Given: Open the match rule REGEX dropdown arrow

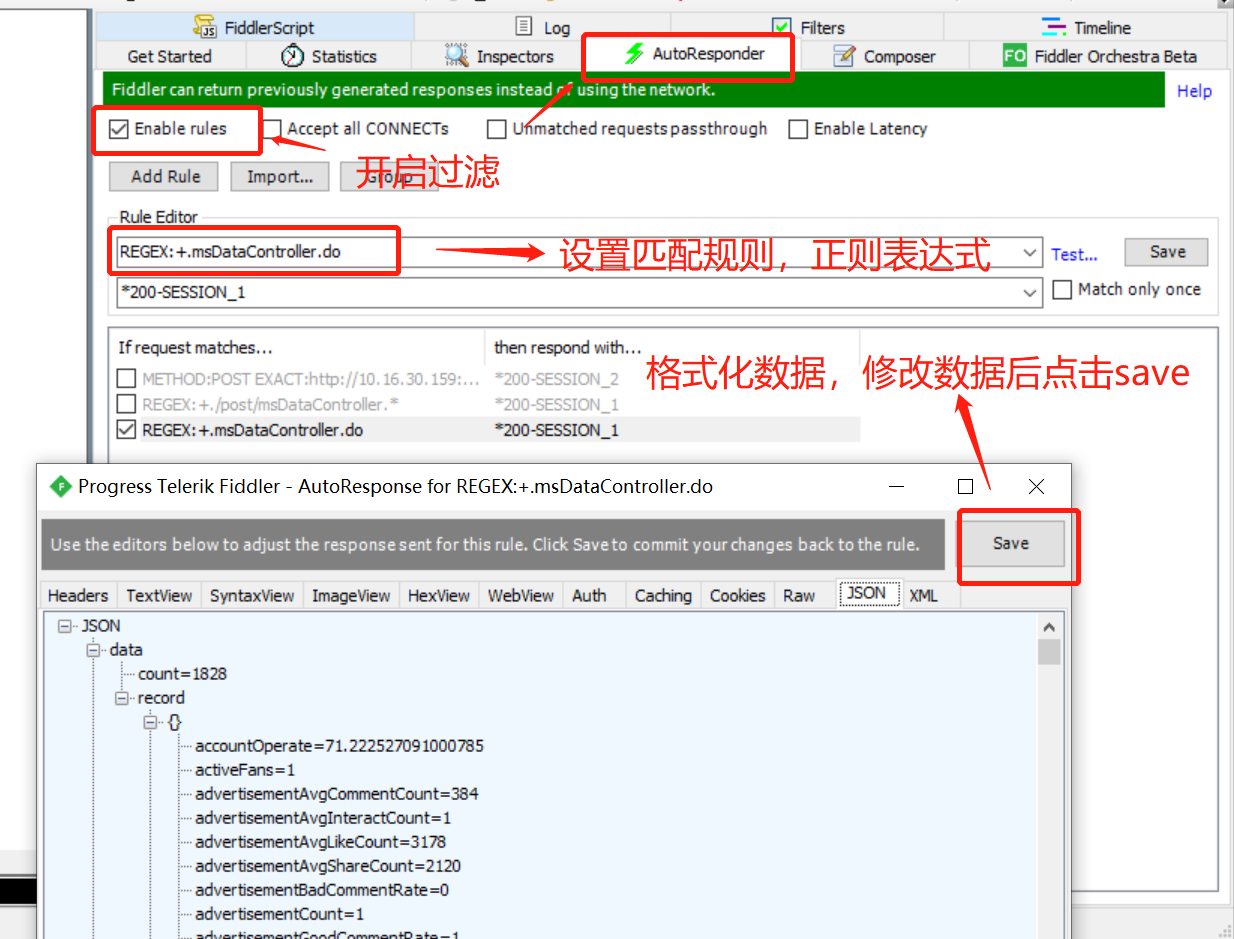Looking at the screenshot, I should 1031,253.
